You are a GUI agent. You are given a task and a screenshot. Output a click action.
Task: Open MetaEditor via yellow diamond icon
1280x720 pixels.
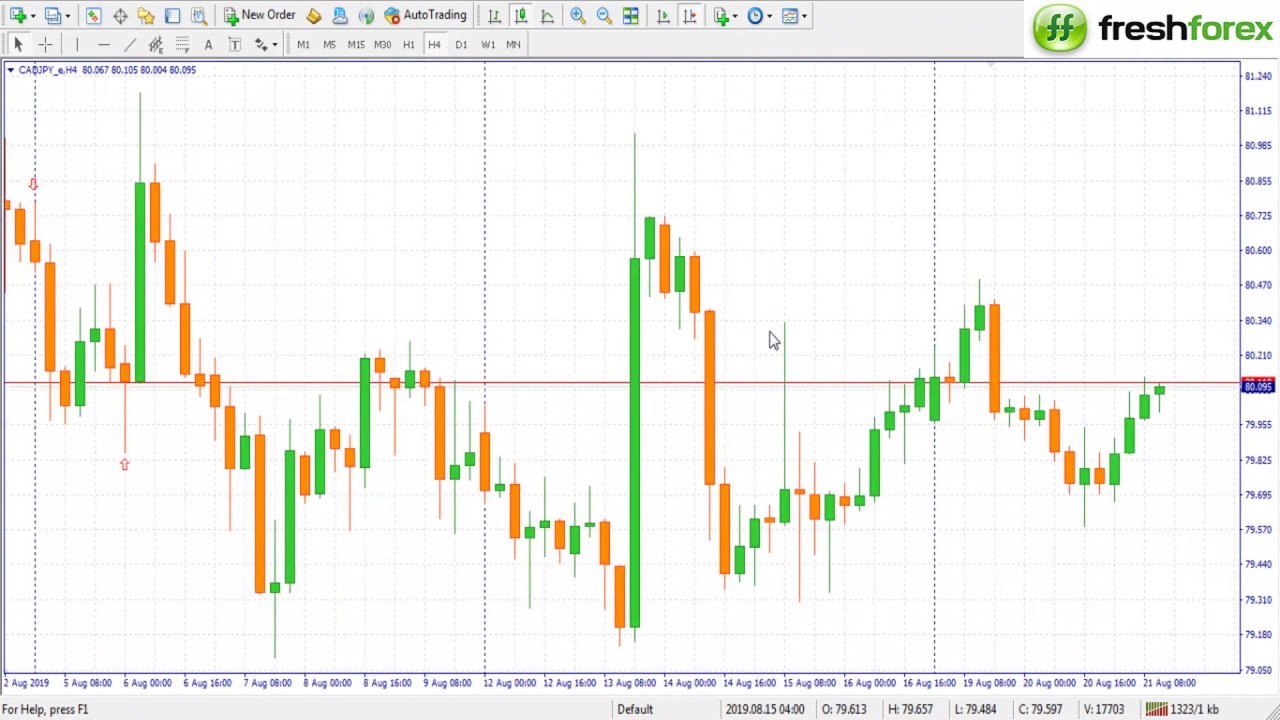click(x=314, y=15)
